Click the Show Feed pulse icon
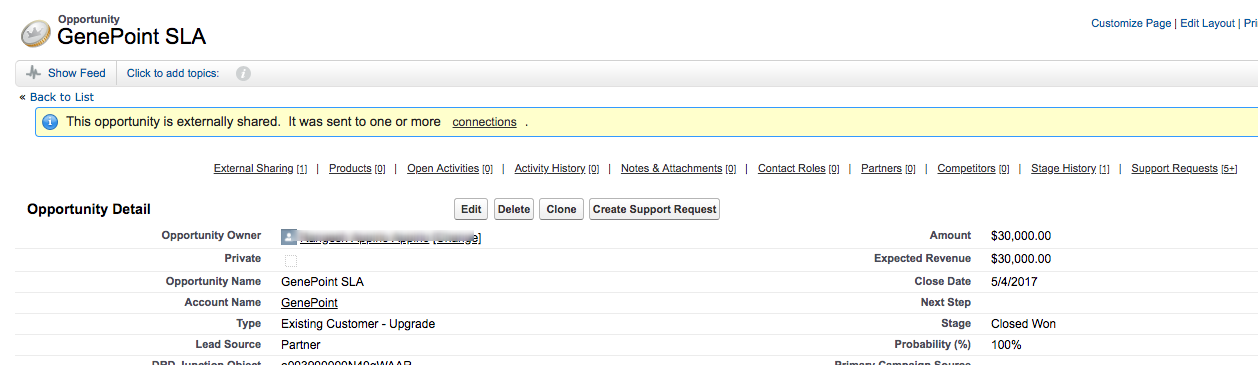The width and height of the screenshot is (1258, 365). 34,73
